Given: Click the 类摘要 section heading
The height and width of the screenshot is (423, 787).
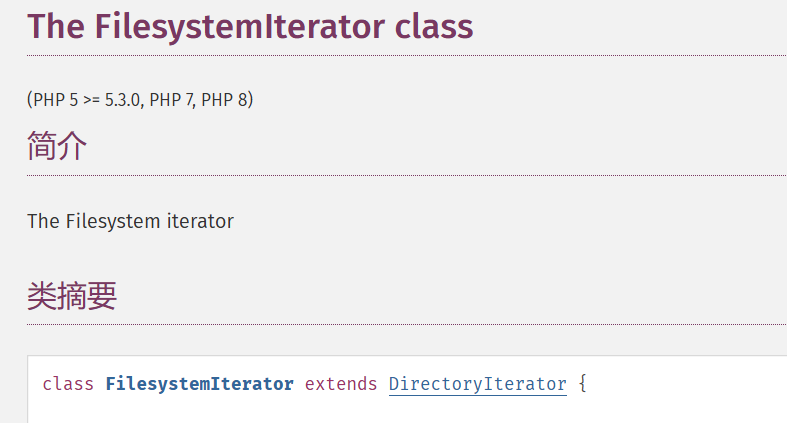Looking at the screenshot, I should pyautogui.click(x=72, y=296).
